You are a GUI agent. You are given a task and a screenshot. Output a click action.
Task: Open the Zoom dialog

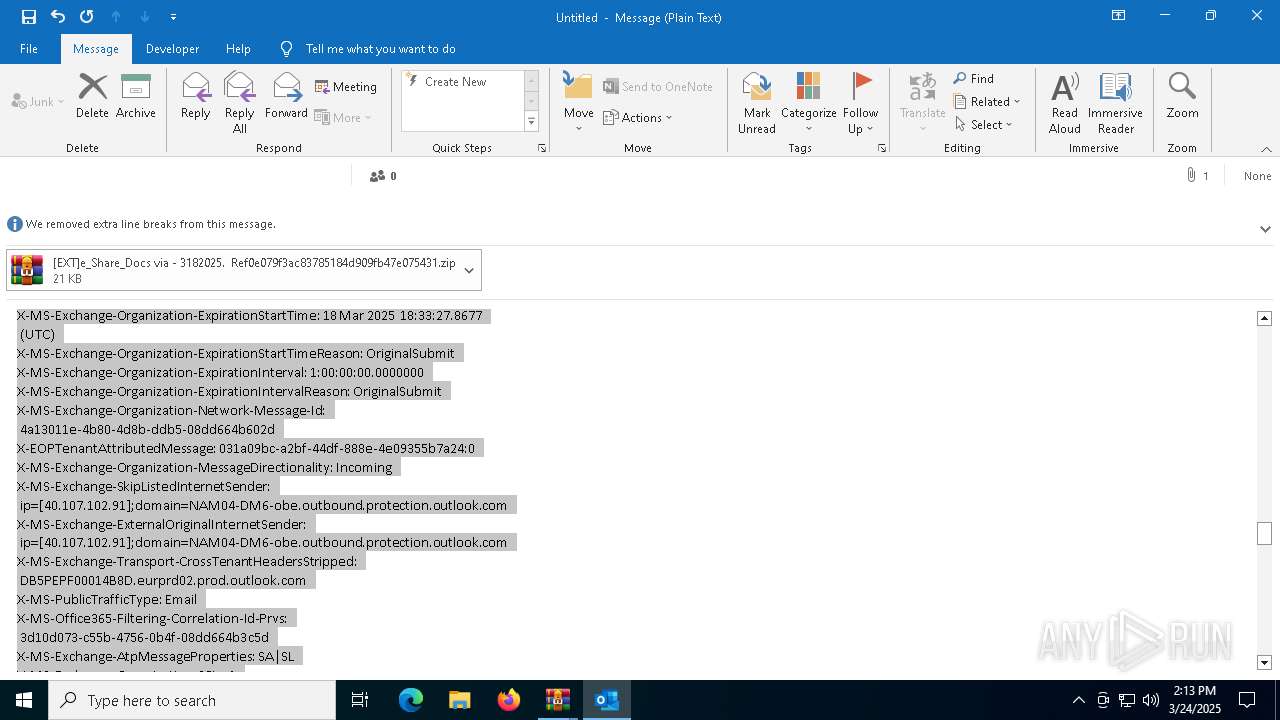(1182, 96)
